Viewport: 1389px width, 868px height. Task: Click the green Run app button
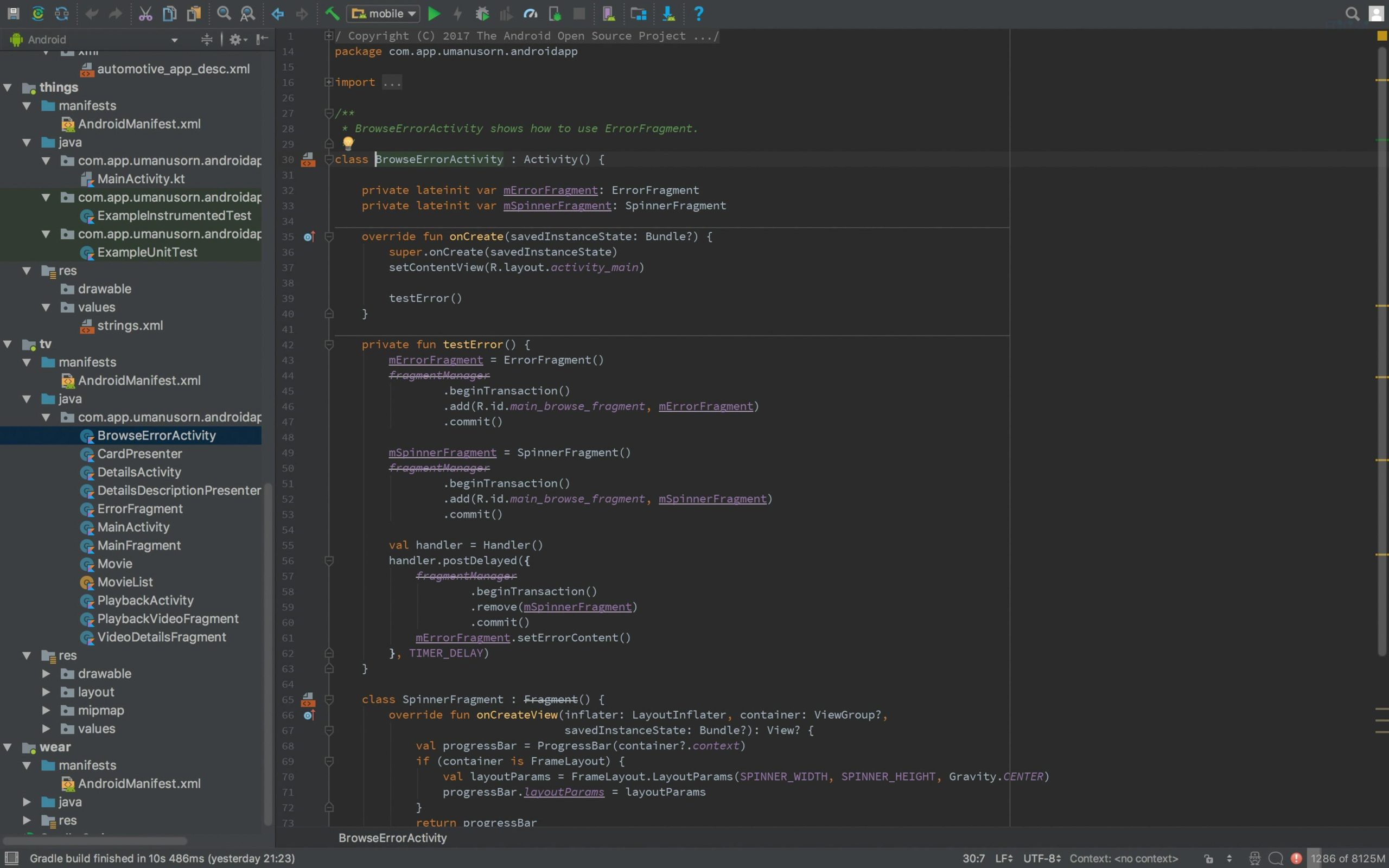coord(435,14)
